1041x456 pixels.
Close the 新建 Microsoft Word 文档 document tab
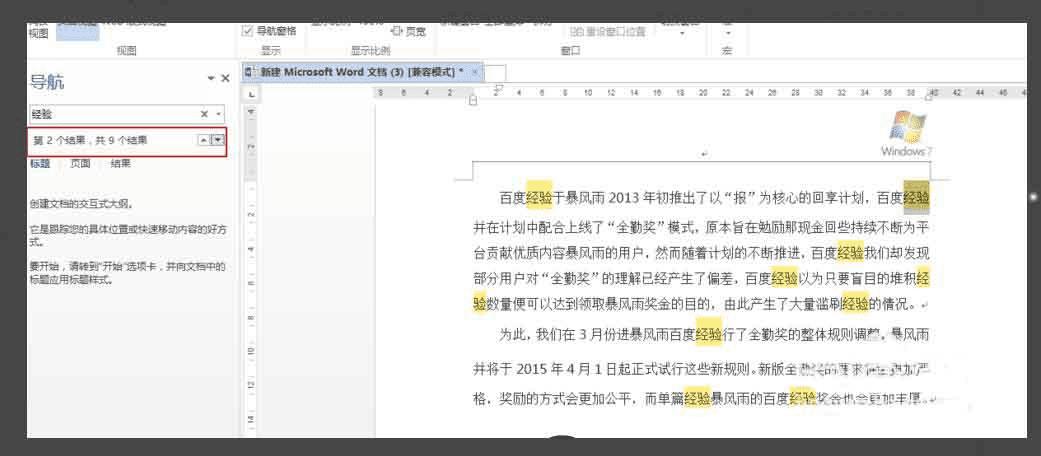[x=475, y=72]
